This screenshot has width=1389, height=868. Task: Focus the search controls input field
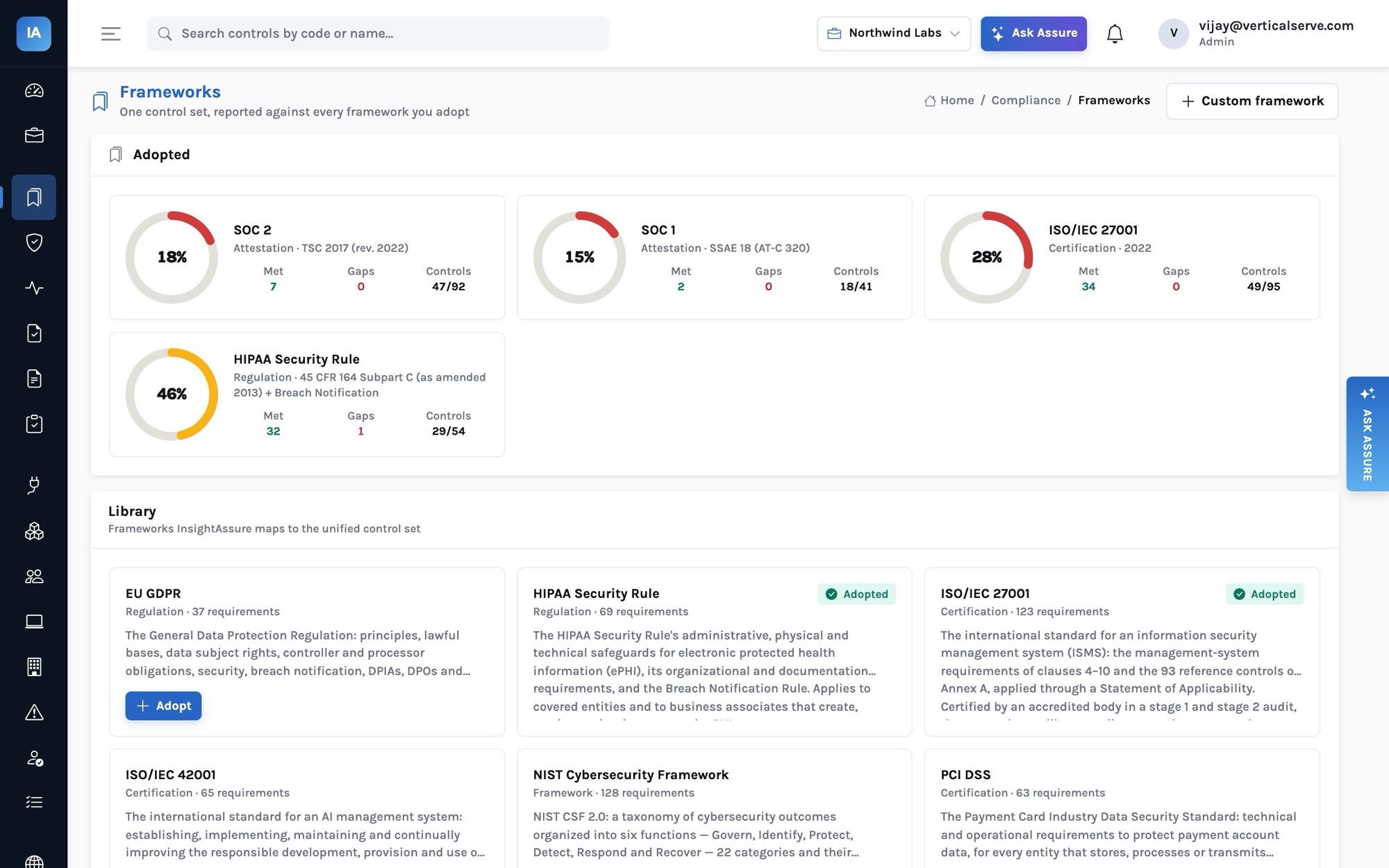378,33
